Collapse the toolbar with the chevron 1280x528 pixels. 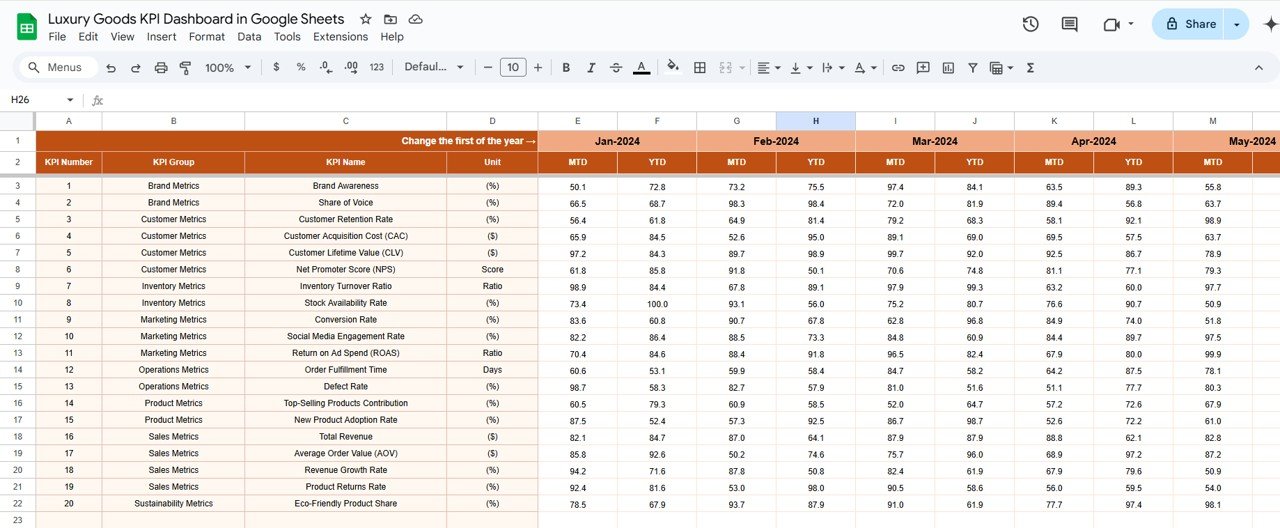[1259, 67]
